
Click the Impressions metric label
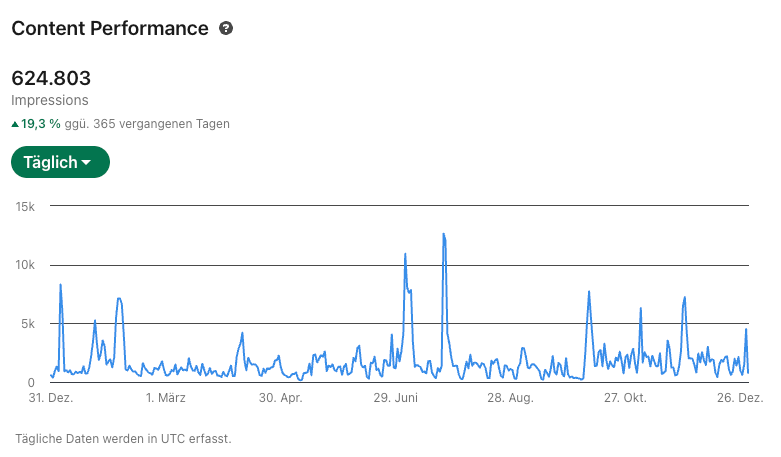point(50,101)
